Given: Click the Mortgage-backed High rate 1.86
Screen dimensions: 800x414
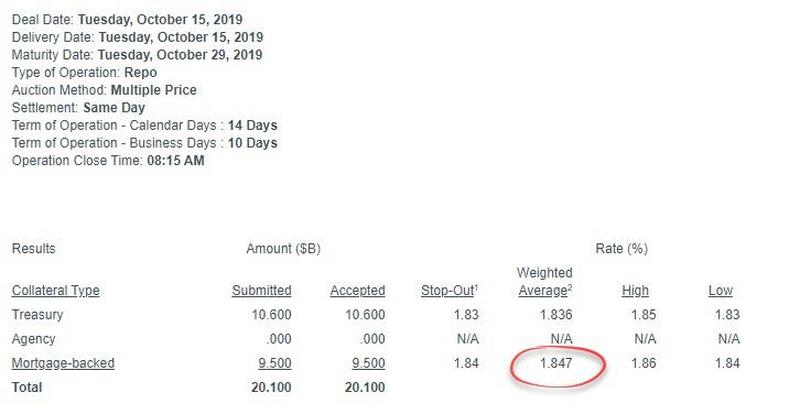Looking at the screenshot, I should (643, 363).
